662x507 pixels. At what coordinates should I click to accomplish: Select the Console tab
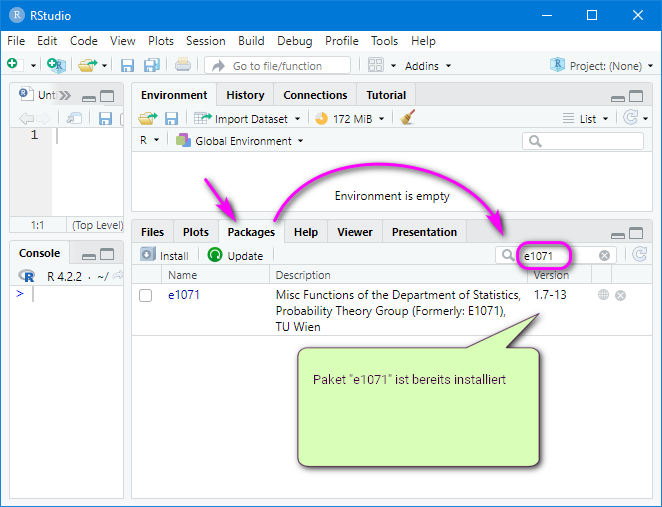pyautogui.click(x=39, y=253)
